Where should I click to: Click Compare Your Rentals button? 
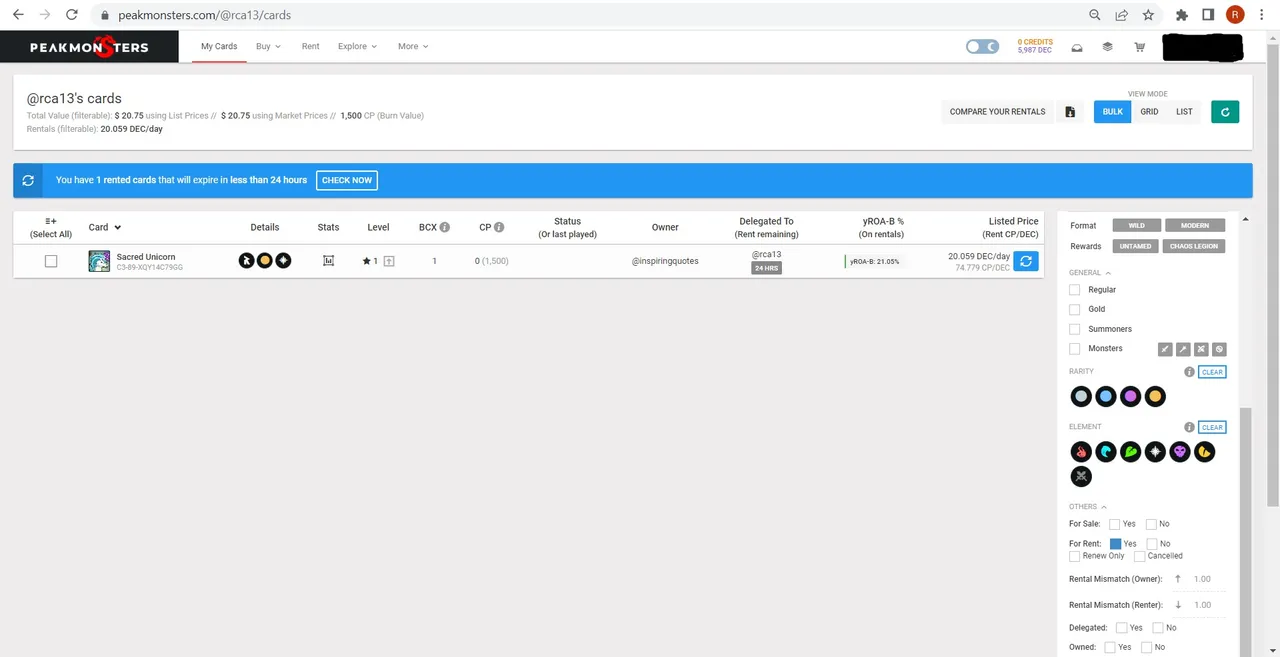coord(998,112)
